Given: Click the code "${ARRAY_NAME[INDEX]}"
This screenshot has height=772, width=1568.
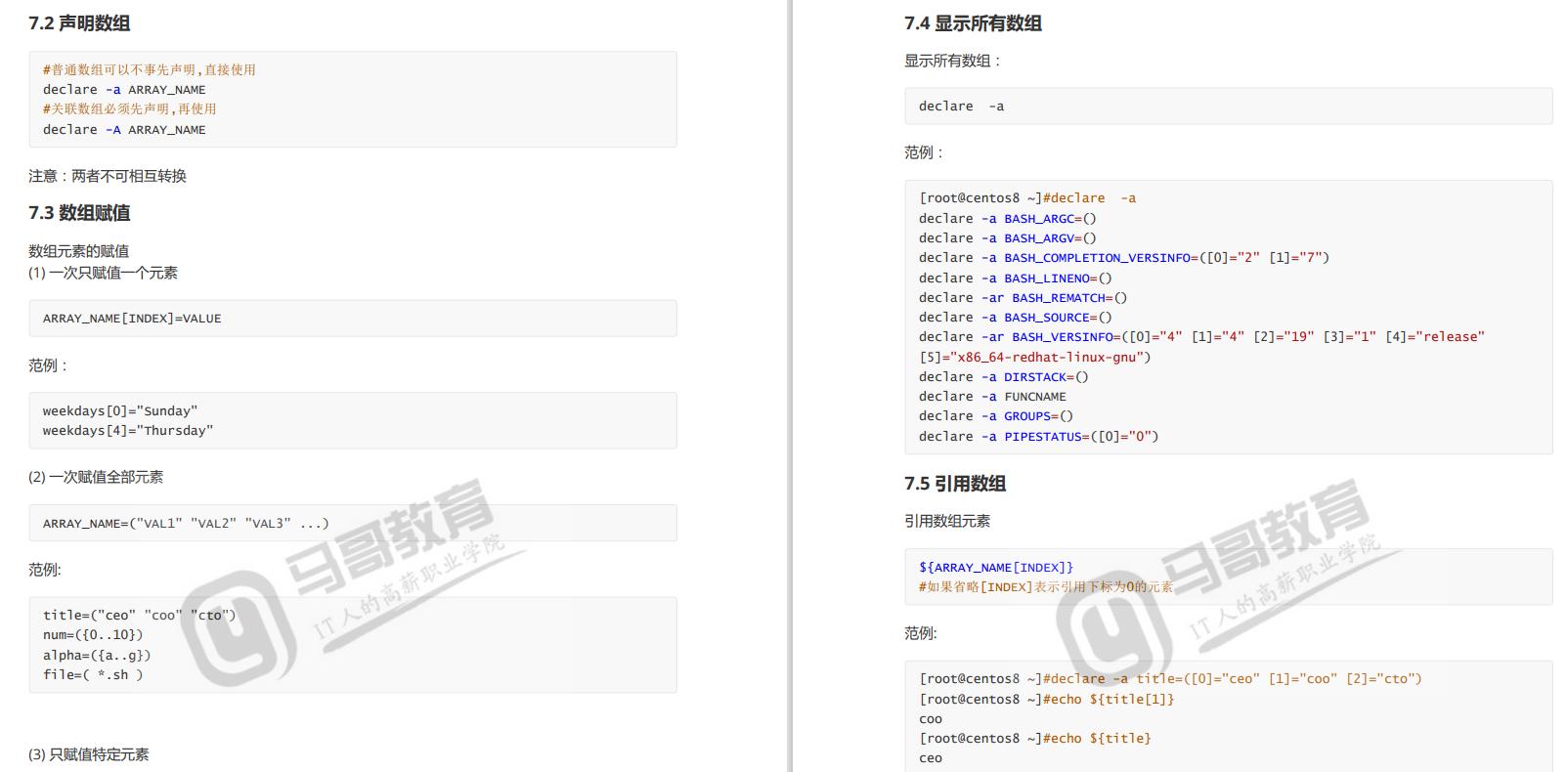Looking at the screenshot, I should (x=996, y=568).
